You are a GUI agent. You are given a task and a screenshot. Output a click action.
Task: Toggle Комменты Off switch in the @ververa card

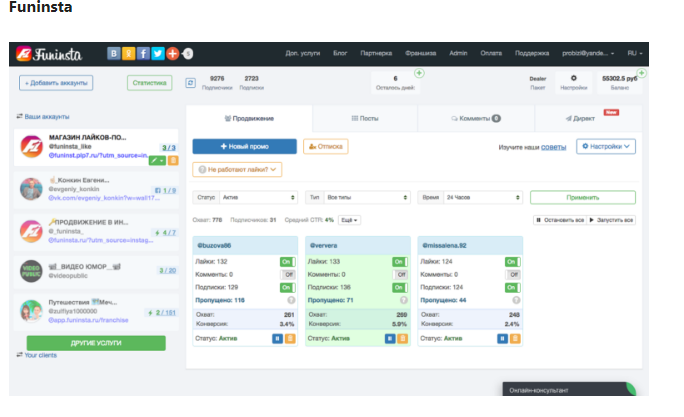click(x=400, y=274)
